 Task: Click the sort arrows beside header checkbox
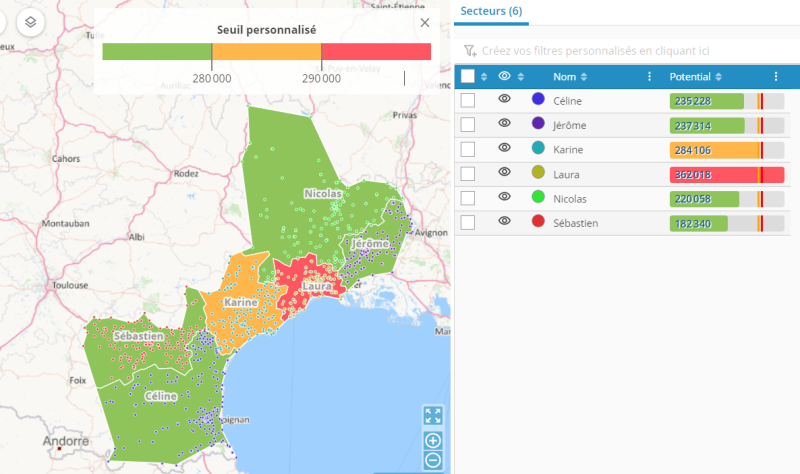pyautogui.click(x=484, y=77)
